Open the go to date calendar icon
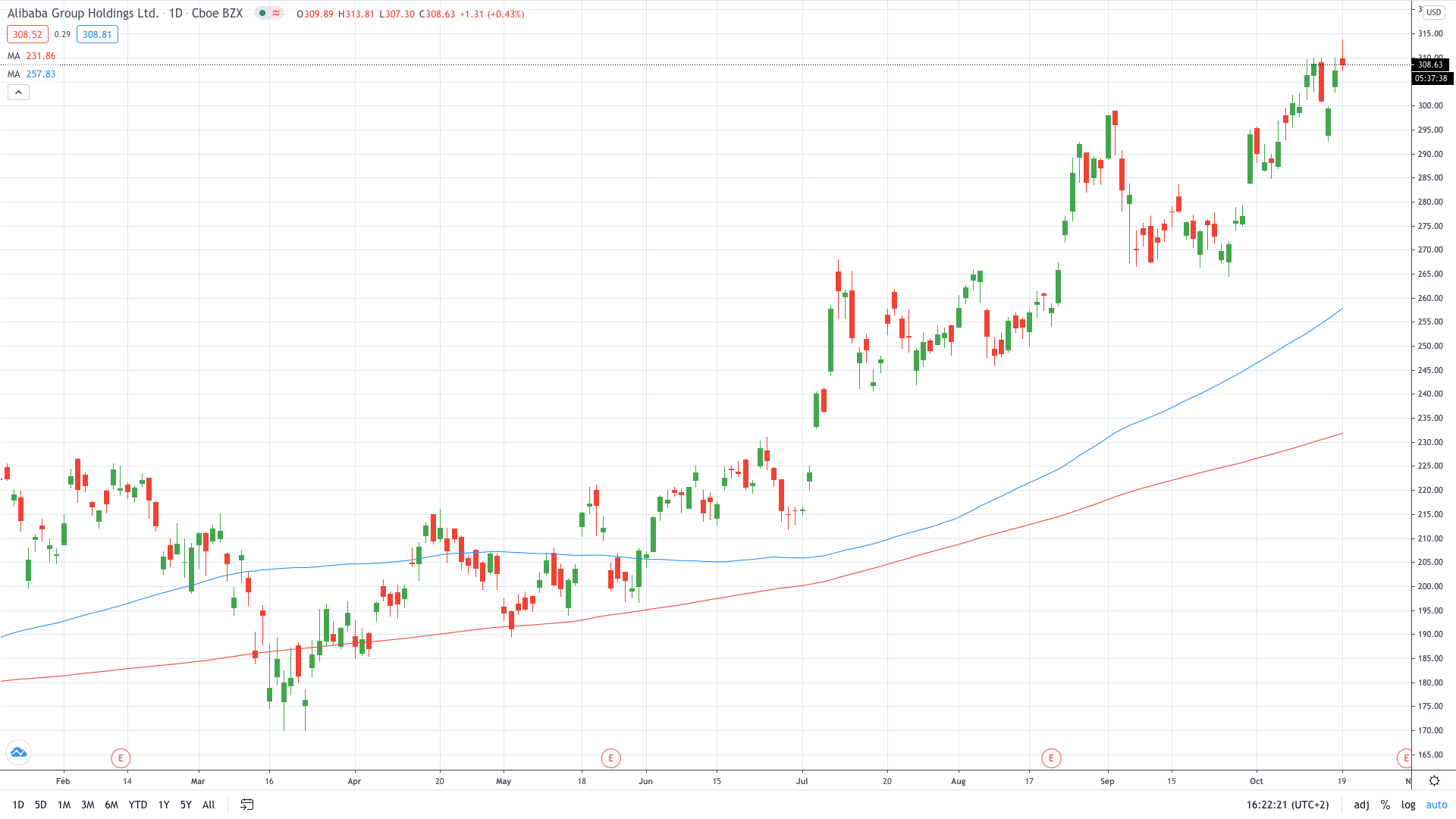The width and height of the screenshot is (1456, 819). coord(247,805)
